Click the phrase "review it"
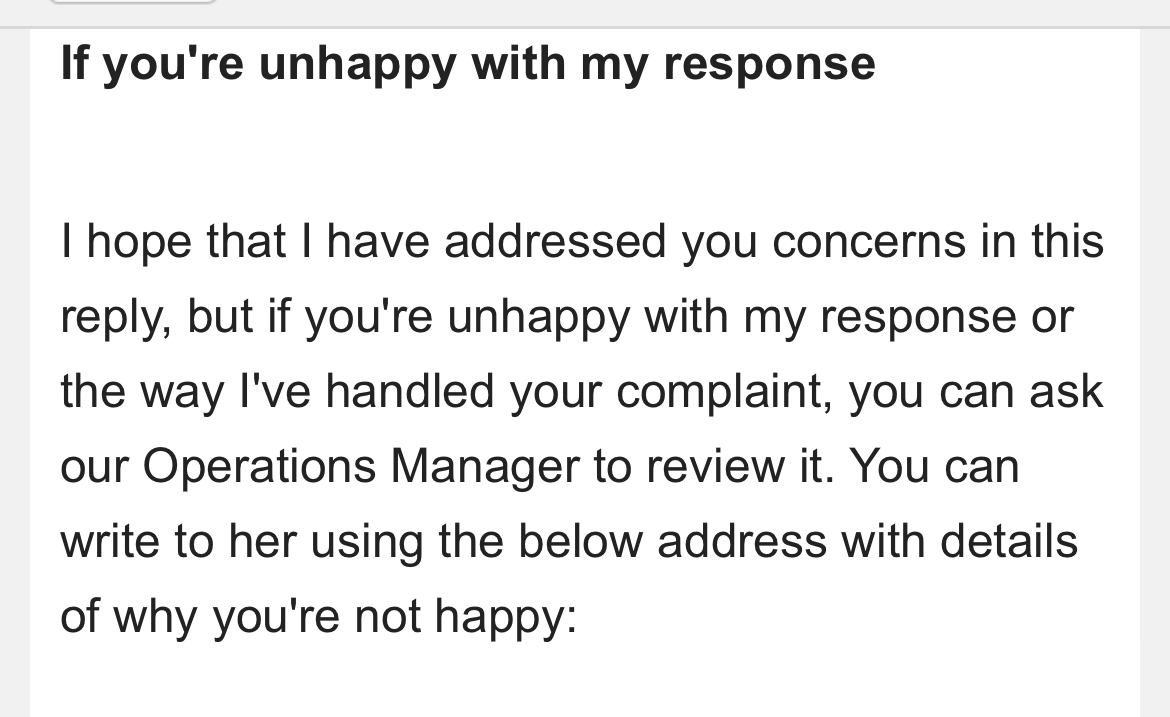 tap(739, 466)
